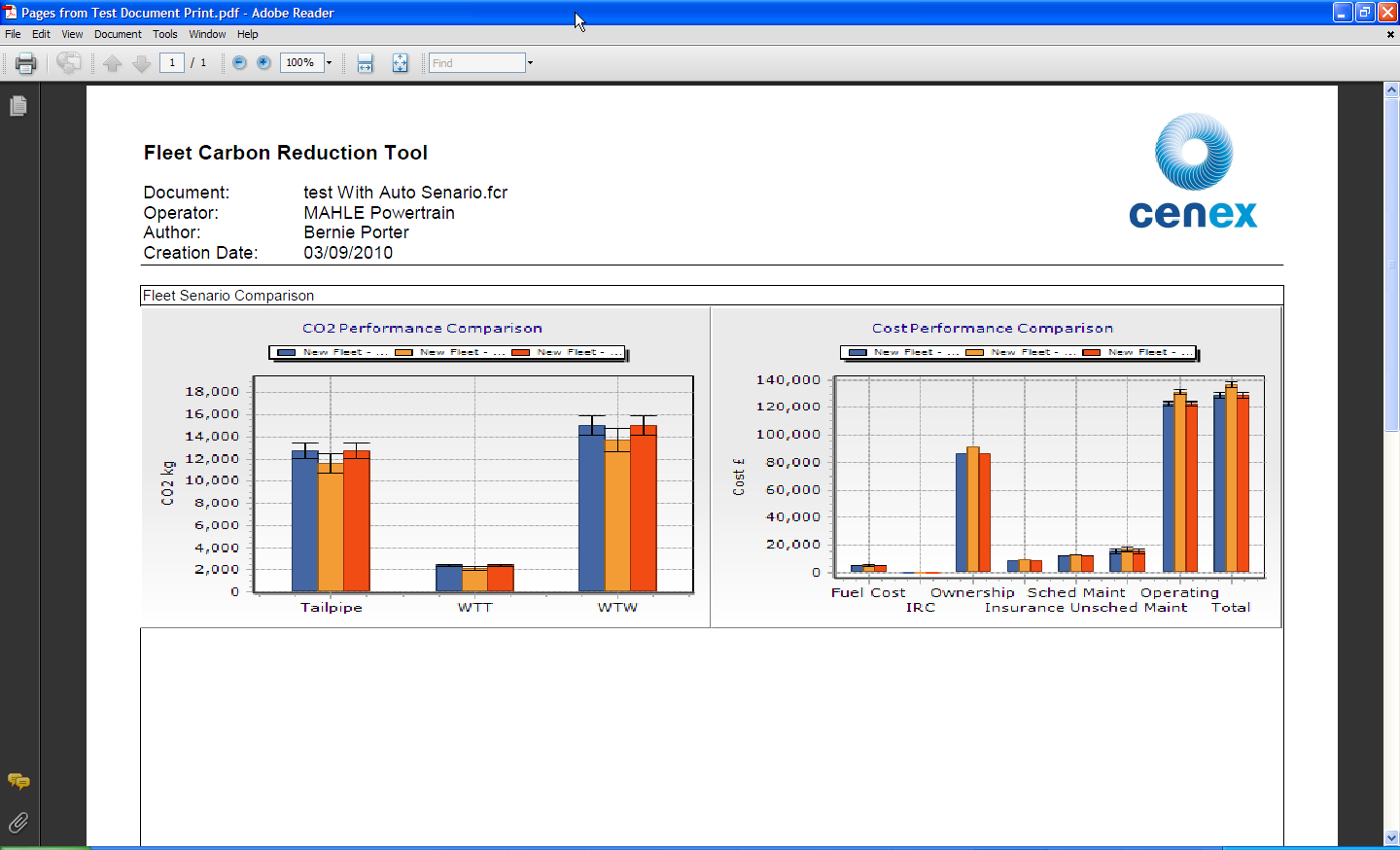Click the 'Fuel Cost' axis label
Viewport: 1400px width, 850px height.
click(x=868, y=592)
